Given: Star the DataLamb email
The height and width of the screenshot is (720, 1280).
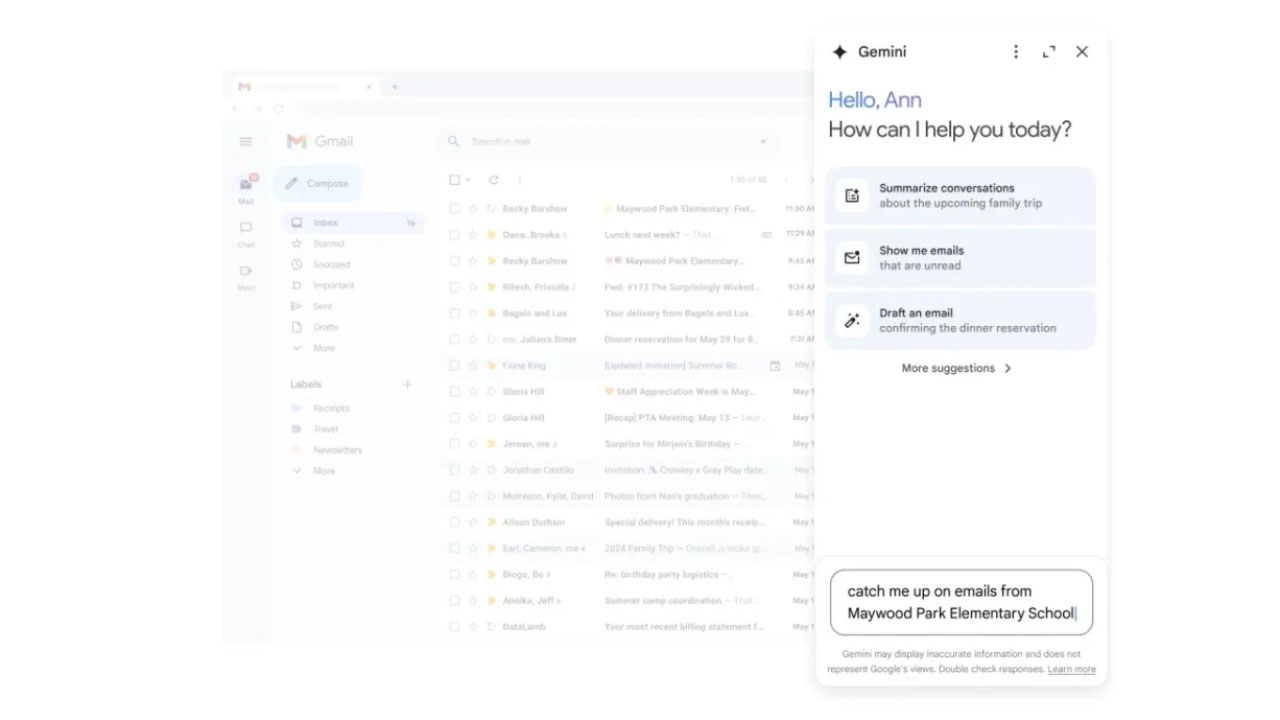Looking at the screenshot, I should click(473, 627).
